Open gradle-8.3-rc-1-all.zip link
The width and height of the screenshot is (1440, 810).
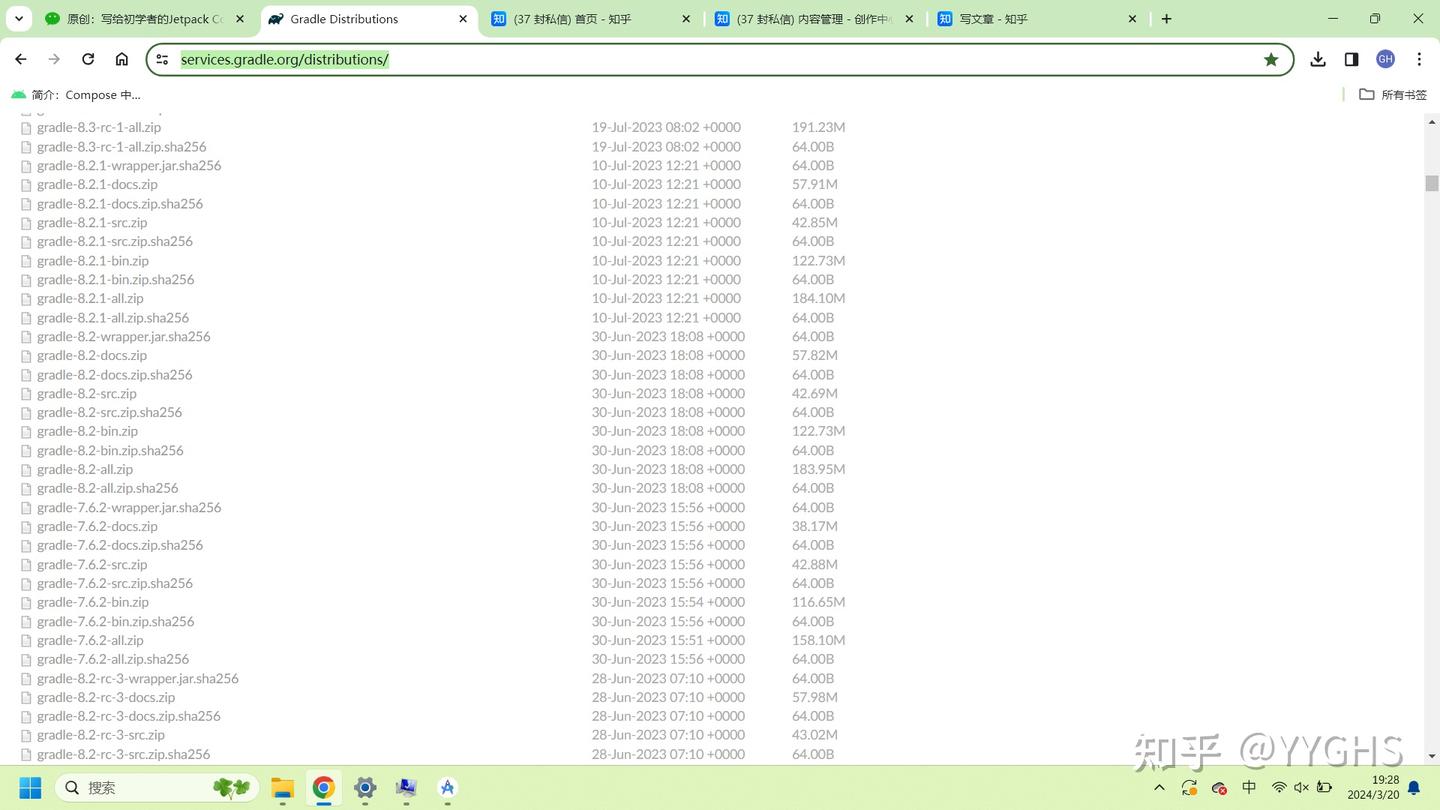click(x=99, y=127)
